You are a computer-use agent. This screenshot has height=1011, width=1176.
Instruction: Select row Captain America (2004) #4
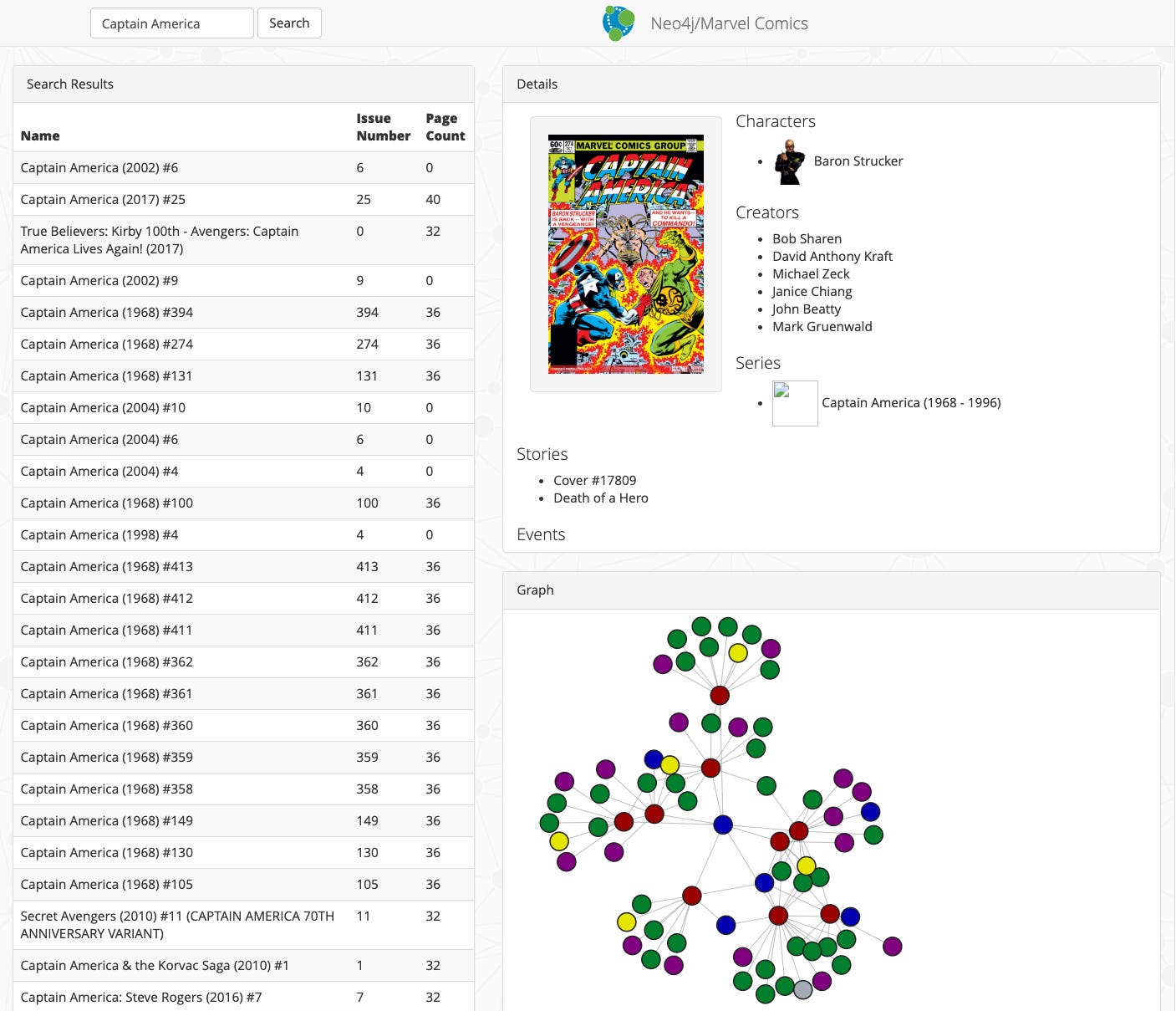click(x=243, y=472)
